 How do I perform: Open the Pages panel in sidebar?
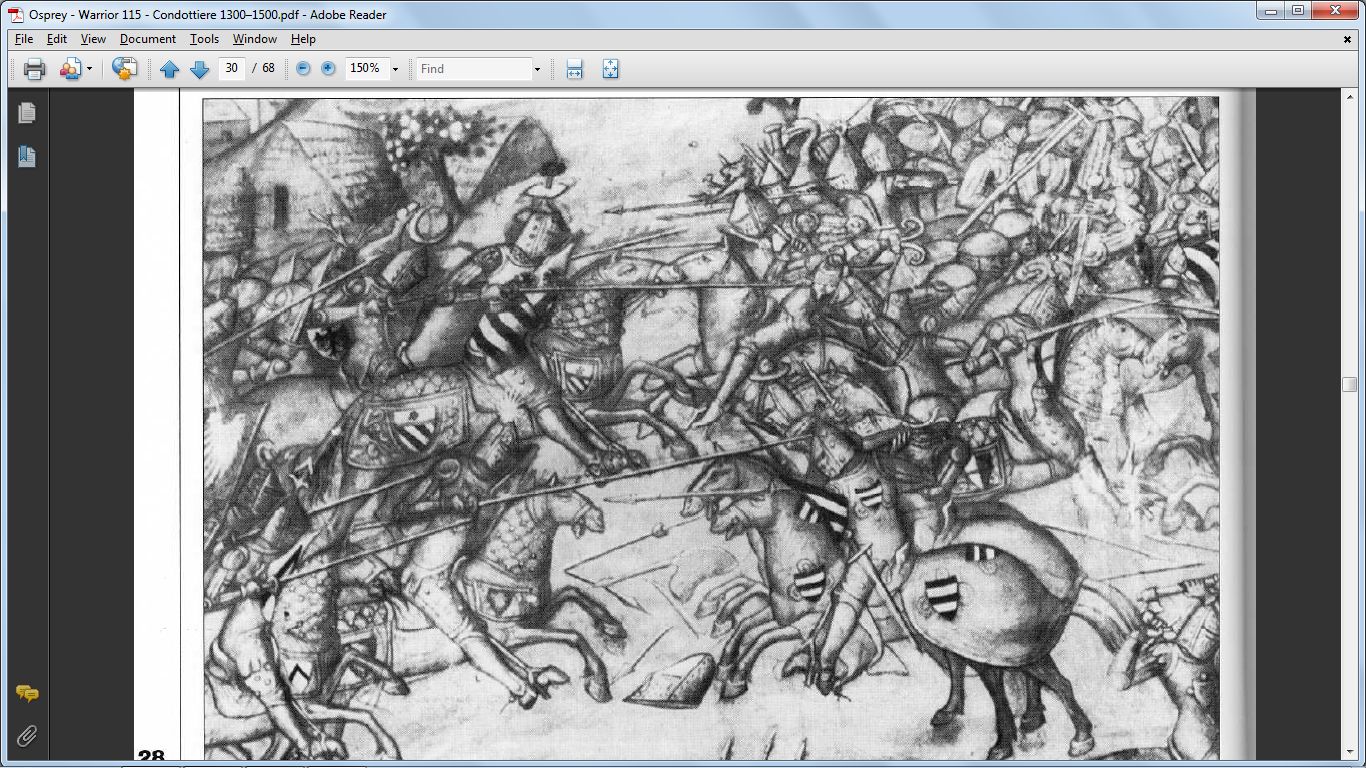click(27, 113)
